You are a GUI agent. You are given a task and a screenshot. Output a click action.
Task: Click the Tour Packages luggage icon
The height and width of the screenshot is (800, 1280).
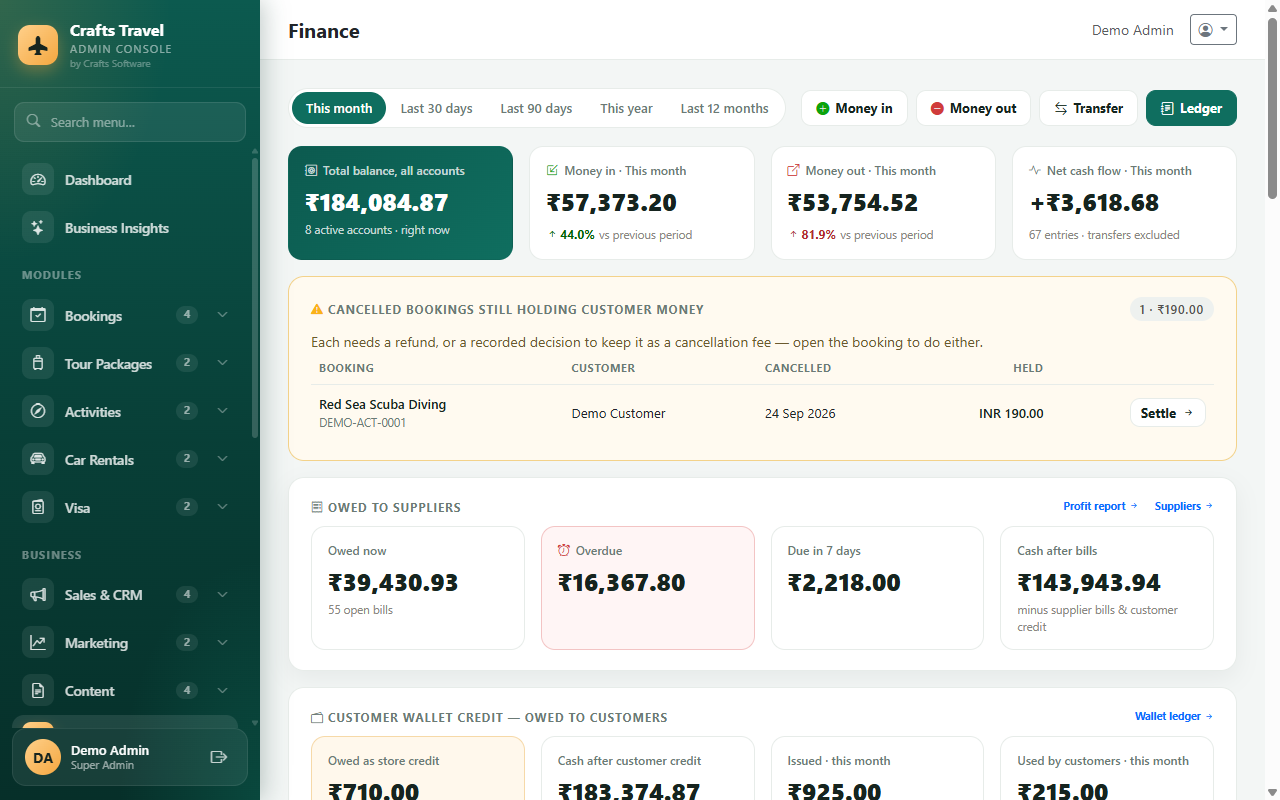(x=38, y=363)
